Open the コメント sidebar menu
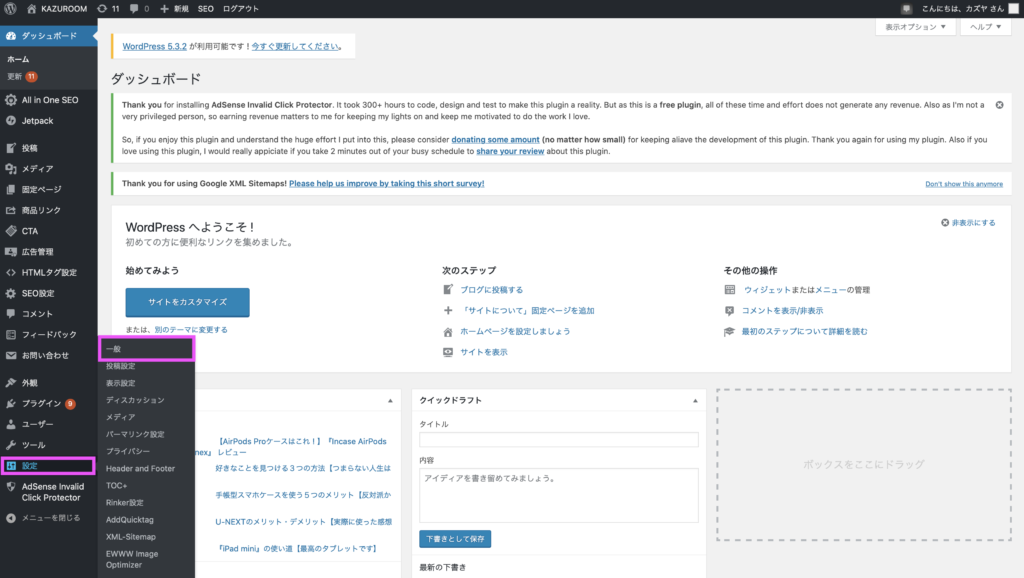Viewport: 1024px width, 578px height. (x=49, y=313)
